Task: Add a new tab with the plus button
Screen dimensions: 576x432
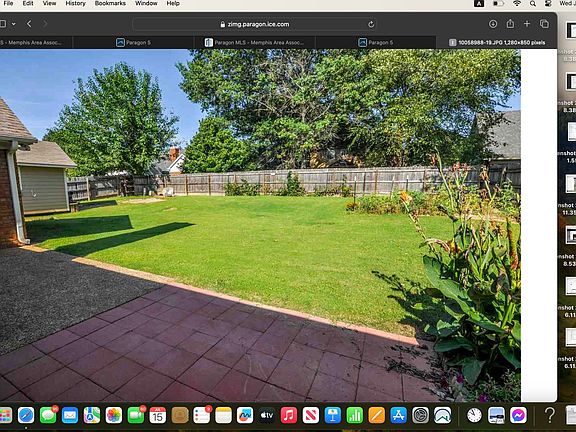Action: point(527,24)
